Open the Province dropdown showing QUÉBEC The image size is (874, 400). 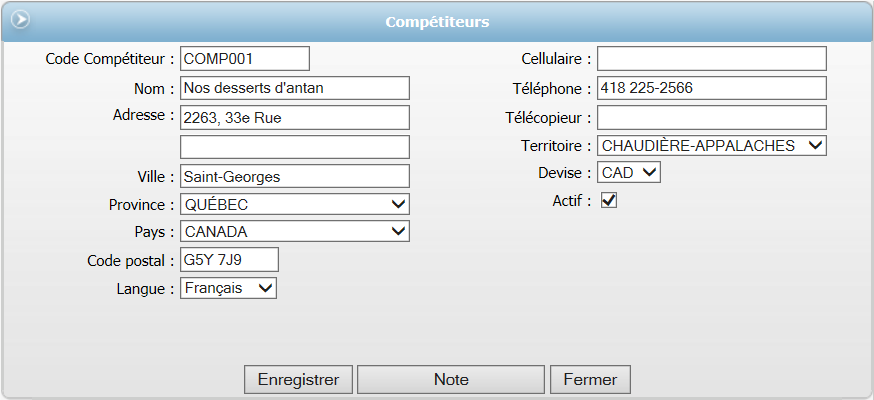(x=294, y=204)
